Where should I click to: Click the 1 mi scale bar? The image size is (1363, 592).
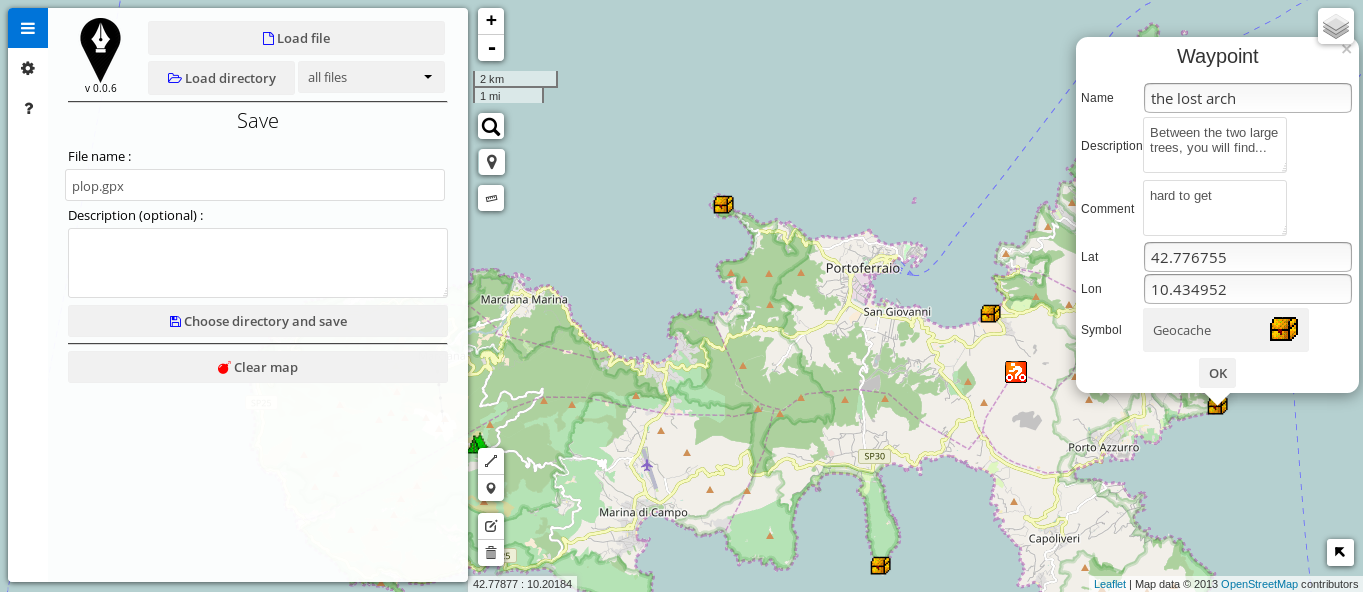509,96
